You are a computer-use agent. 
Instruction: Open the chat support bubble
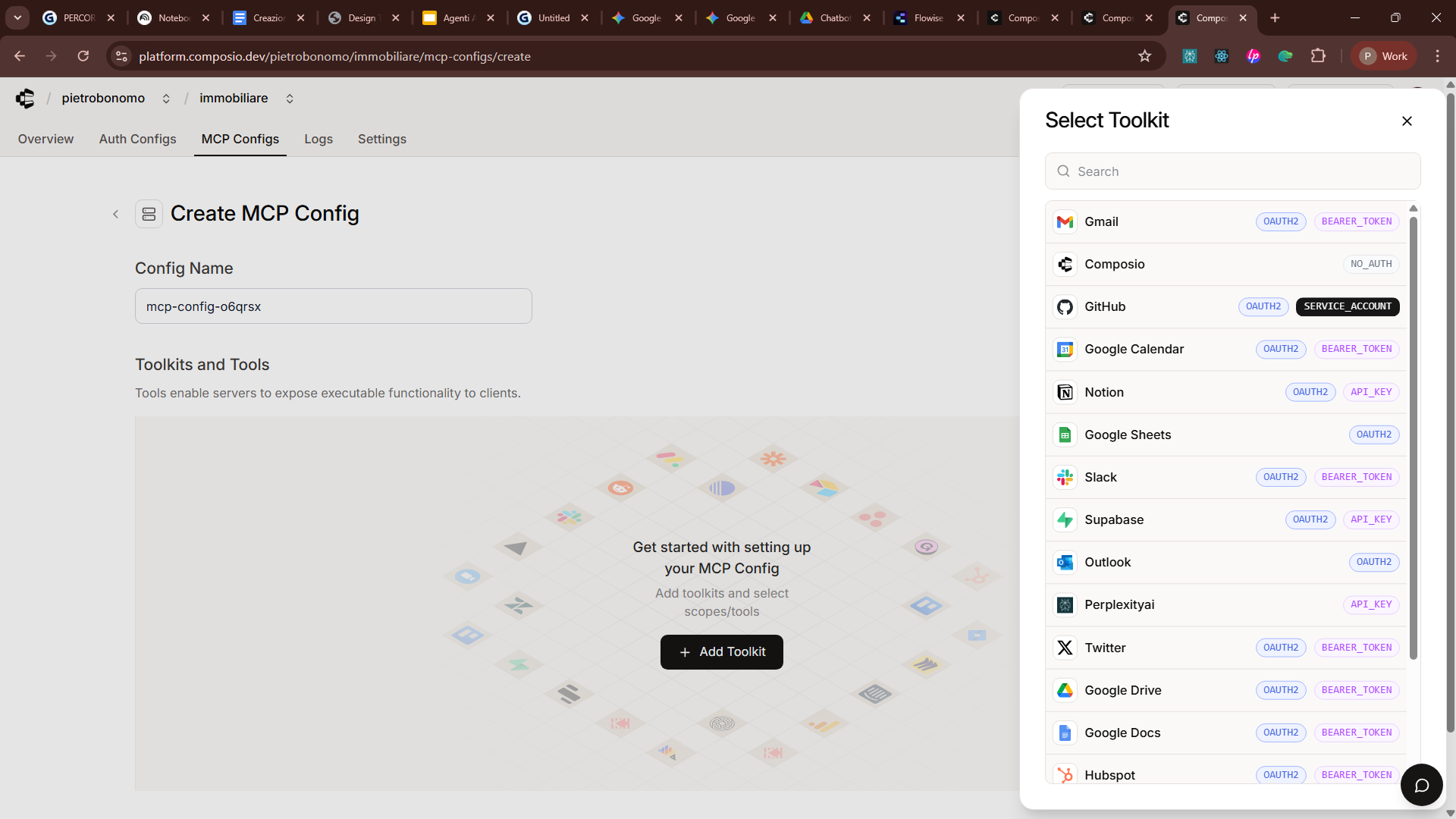[1421, 785]
